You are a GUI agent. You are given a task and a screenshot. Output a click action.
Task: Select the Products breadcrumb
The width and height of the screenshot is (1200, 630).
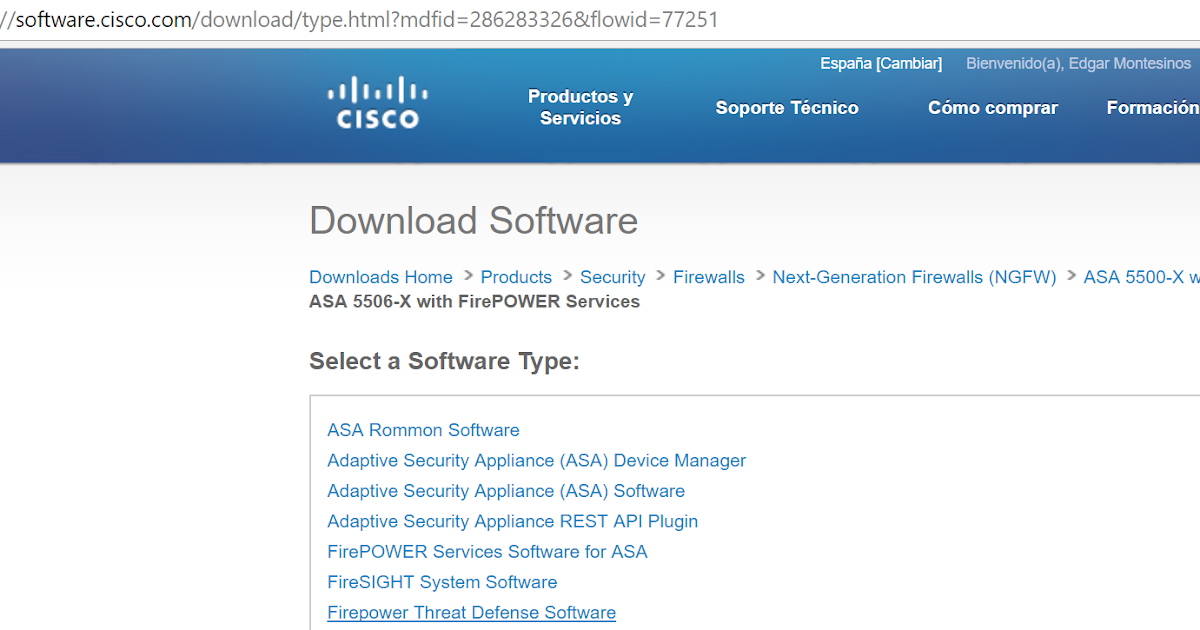pos(516,277)
